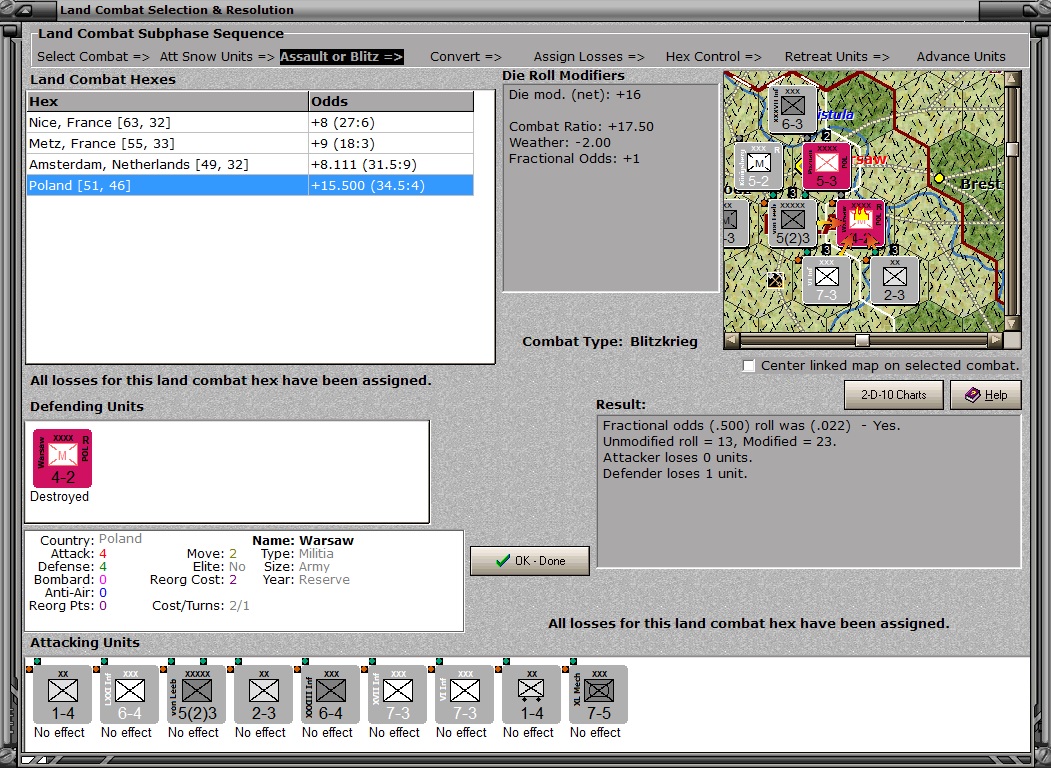Click the Select Combat subphase
1051x768 pixels.
tap(93, 57)
